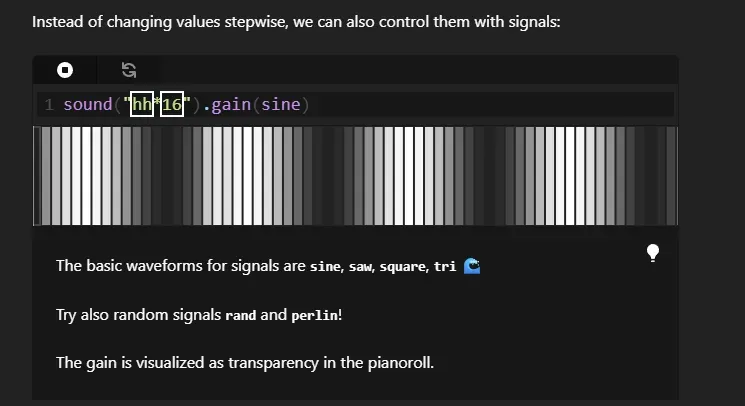Click the lightbulb hint icon
Viewport: 745px width, 406px height.
pyautogui.click(x=653, y=253)
